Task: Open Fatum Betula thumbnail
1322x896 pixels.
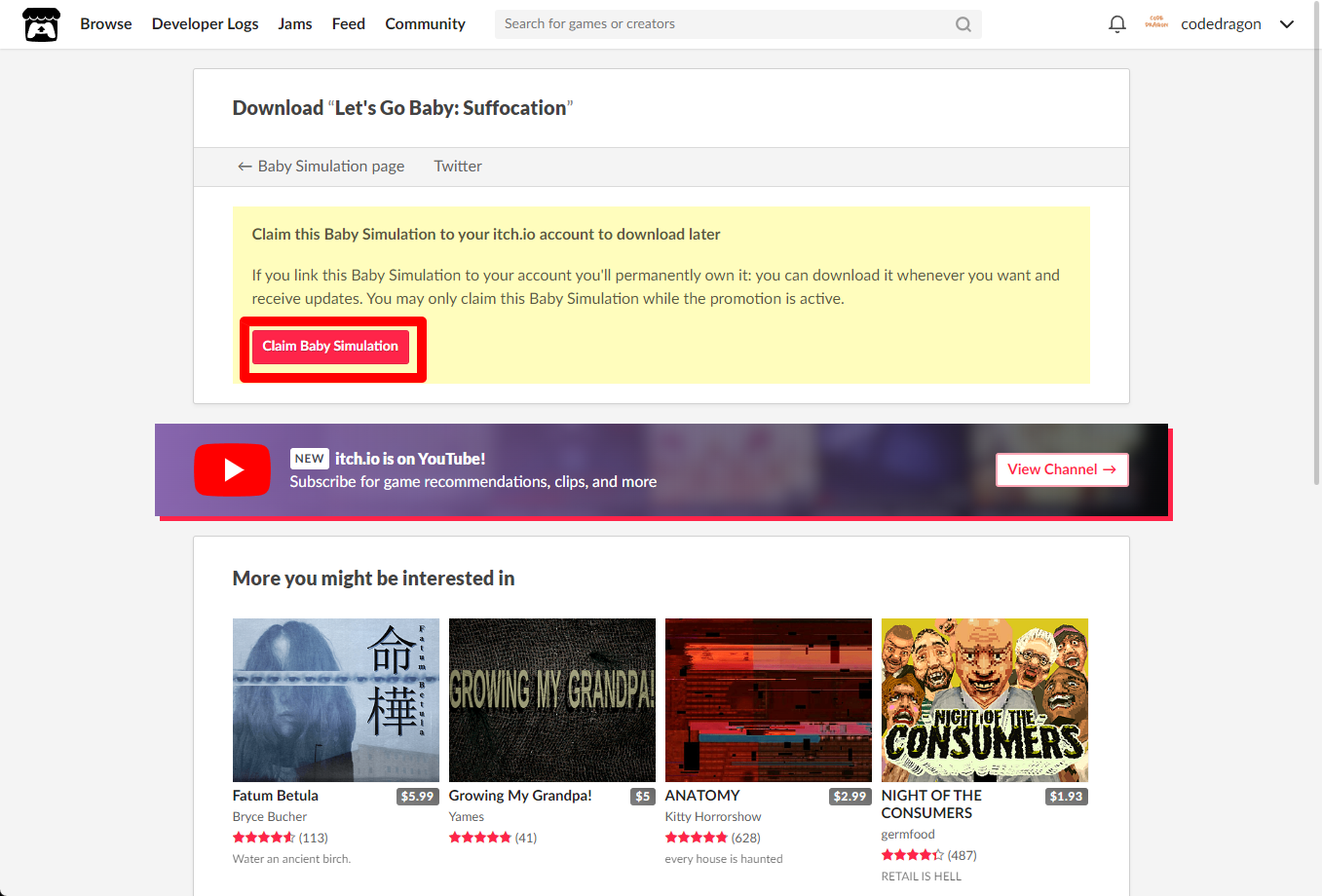Action: click(x=336, y=700)
